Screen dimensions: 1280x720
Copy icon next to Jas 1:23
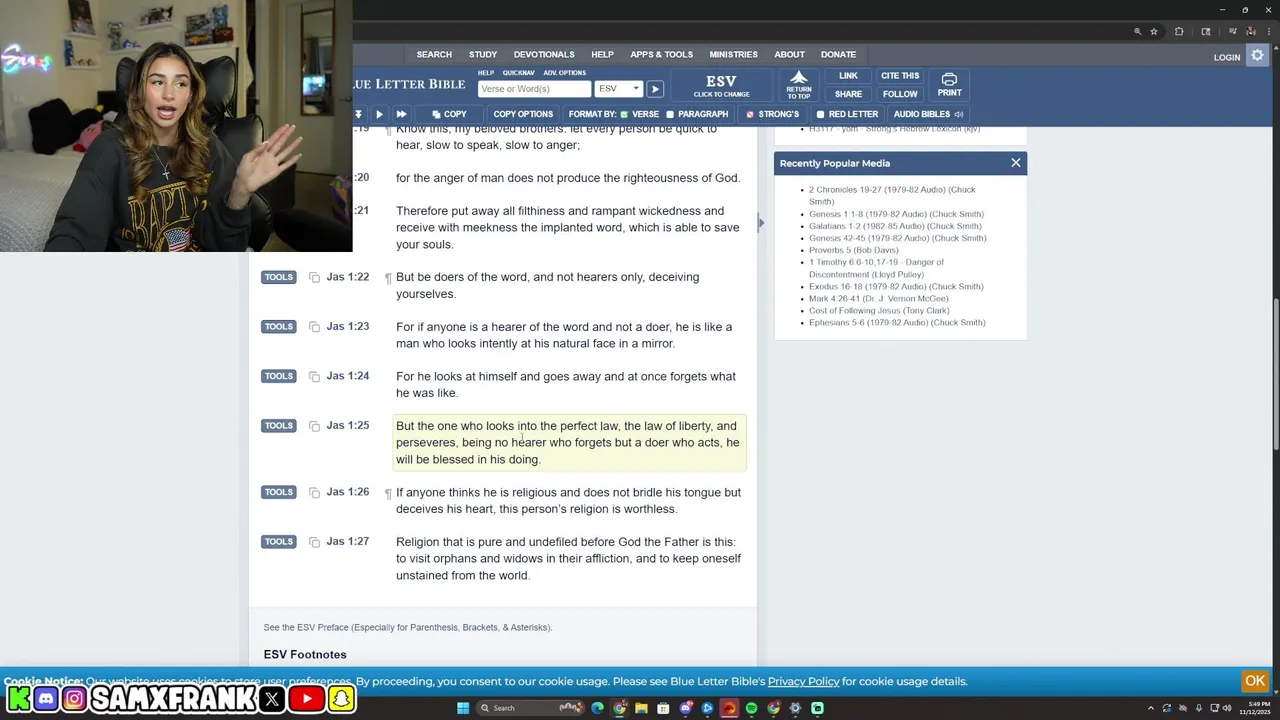[314, 327]
